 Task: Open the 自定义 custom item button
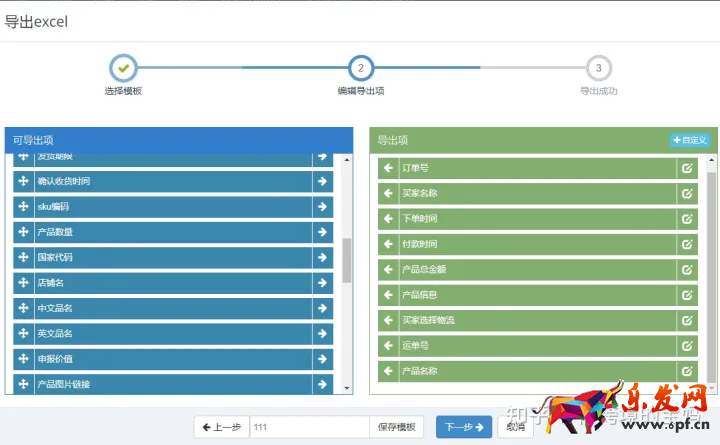(689, 140)
